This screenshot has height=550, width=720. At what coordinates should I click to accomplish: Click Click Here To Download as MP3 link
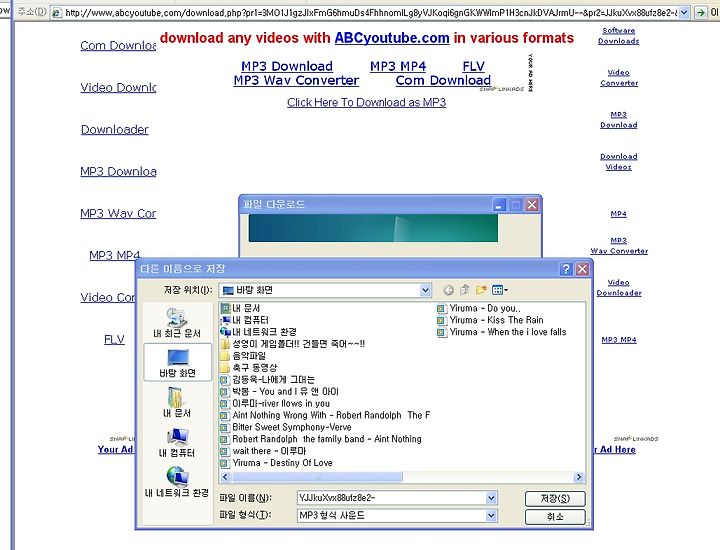click(366, 102)
